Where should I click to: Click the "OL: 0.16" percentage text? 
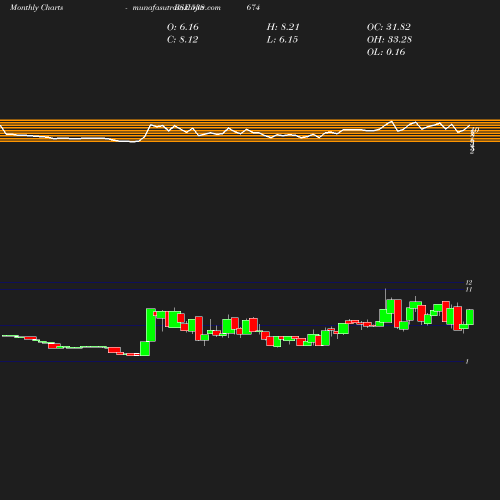[x=386, y=52]
